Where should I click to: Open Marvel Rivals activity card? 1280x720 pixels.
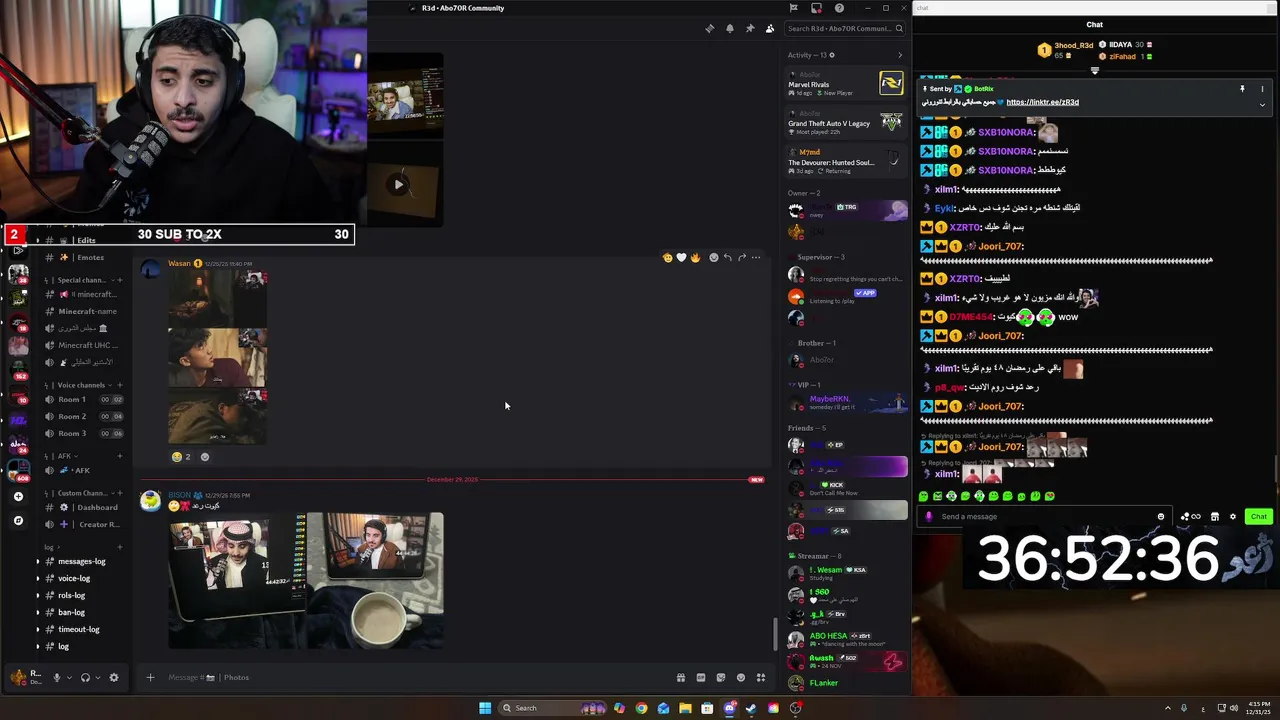pos(846,83)
